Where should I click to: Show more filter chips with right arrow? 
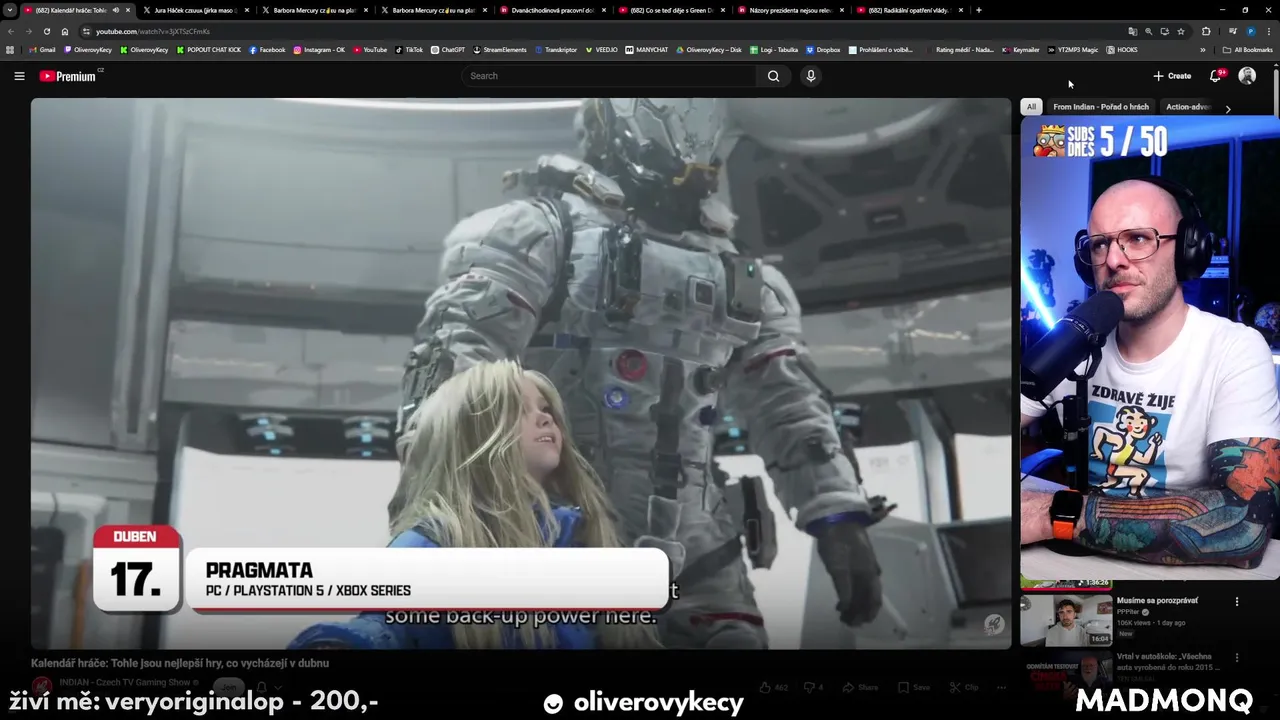[x=1228, y=108]
